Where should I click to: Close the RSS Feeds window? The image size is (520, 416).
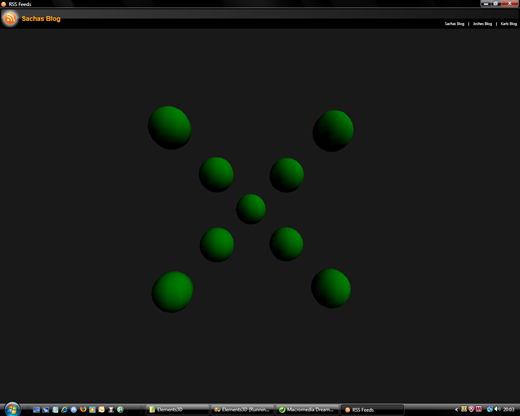(509, 4)
